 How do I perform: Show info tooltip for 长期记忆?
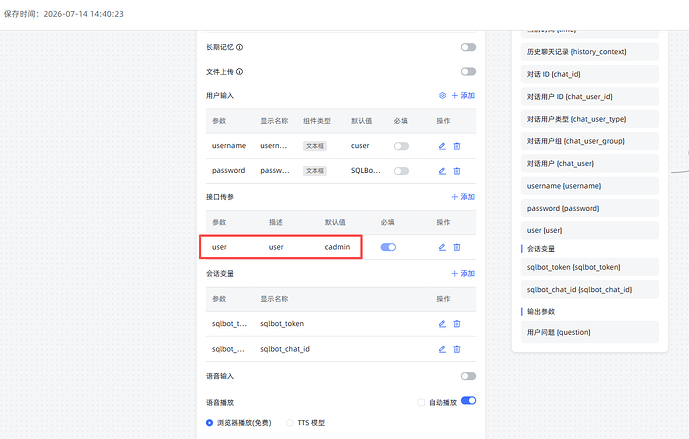pyautogui.click(x=239, y=47)
